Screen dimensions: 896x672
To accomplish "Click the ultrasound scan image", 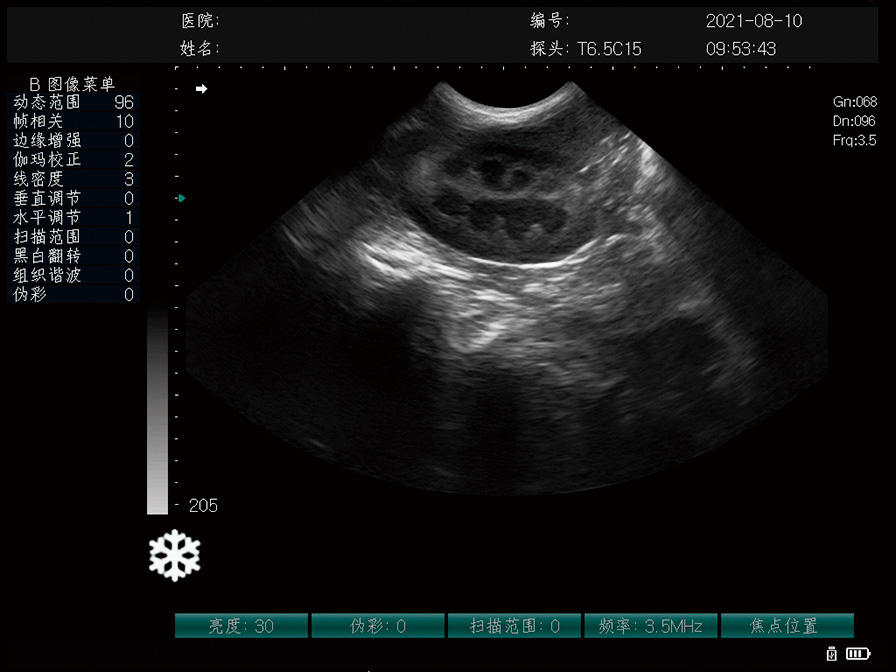I will (x=507, y=286).
